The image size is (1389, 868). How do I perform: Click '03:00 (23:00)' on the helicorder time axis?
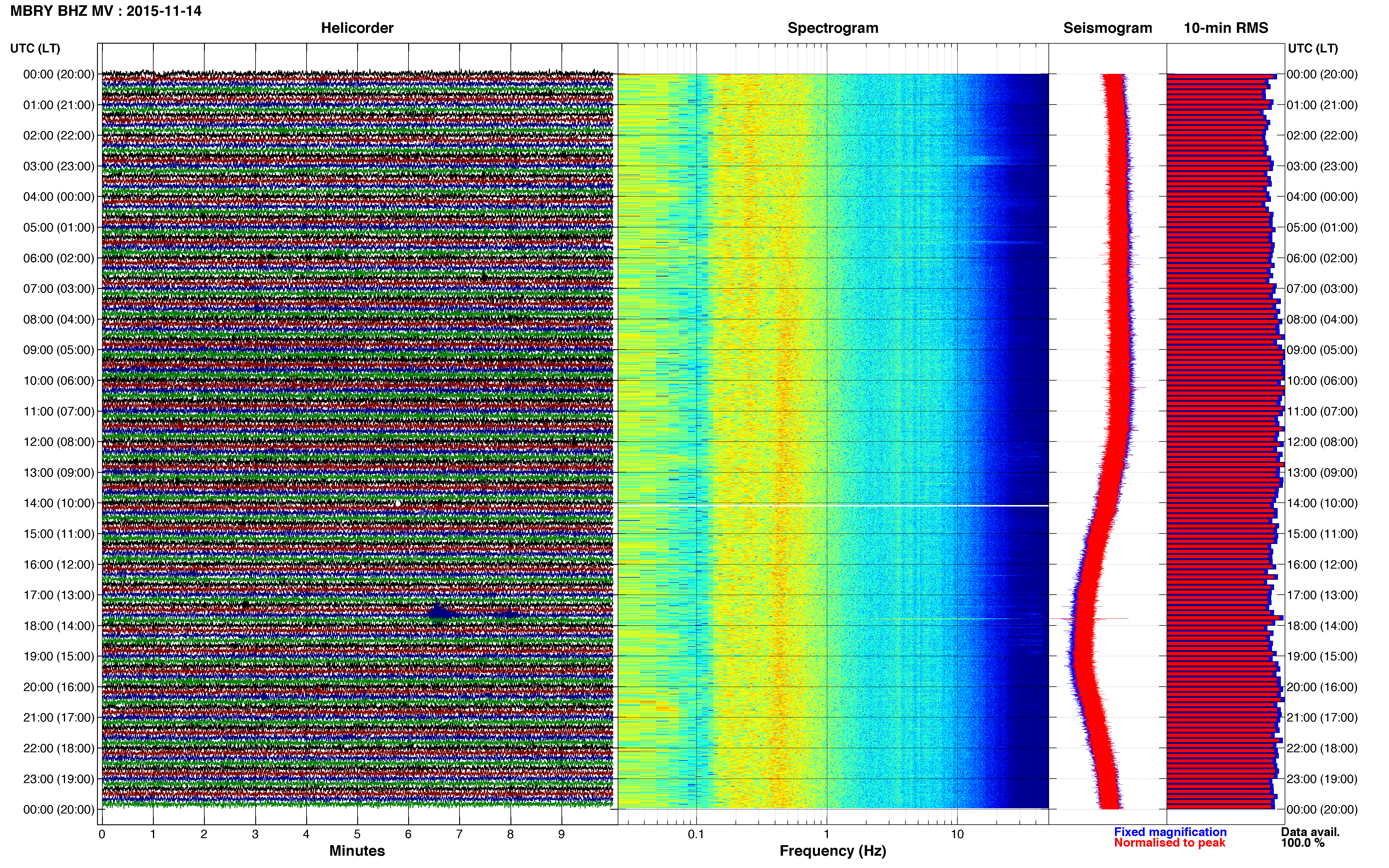59,166
